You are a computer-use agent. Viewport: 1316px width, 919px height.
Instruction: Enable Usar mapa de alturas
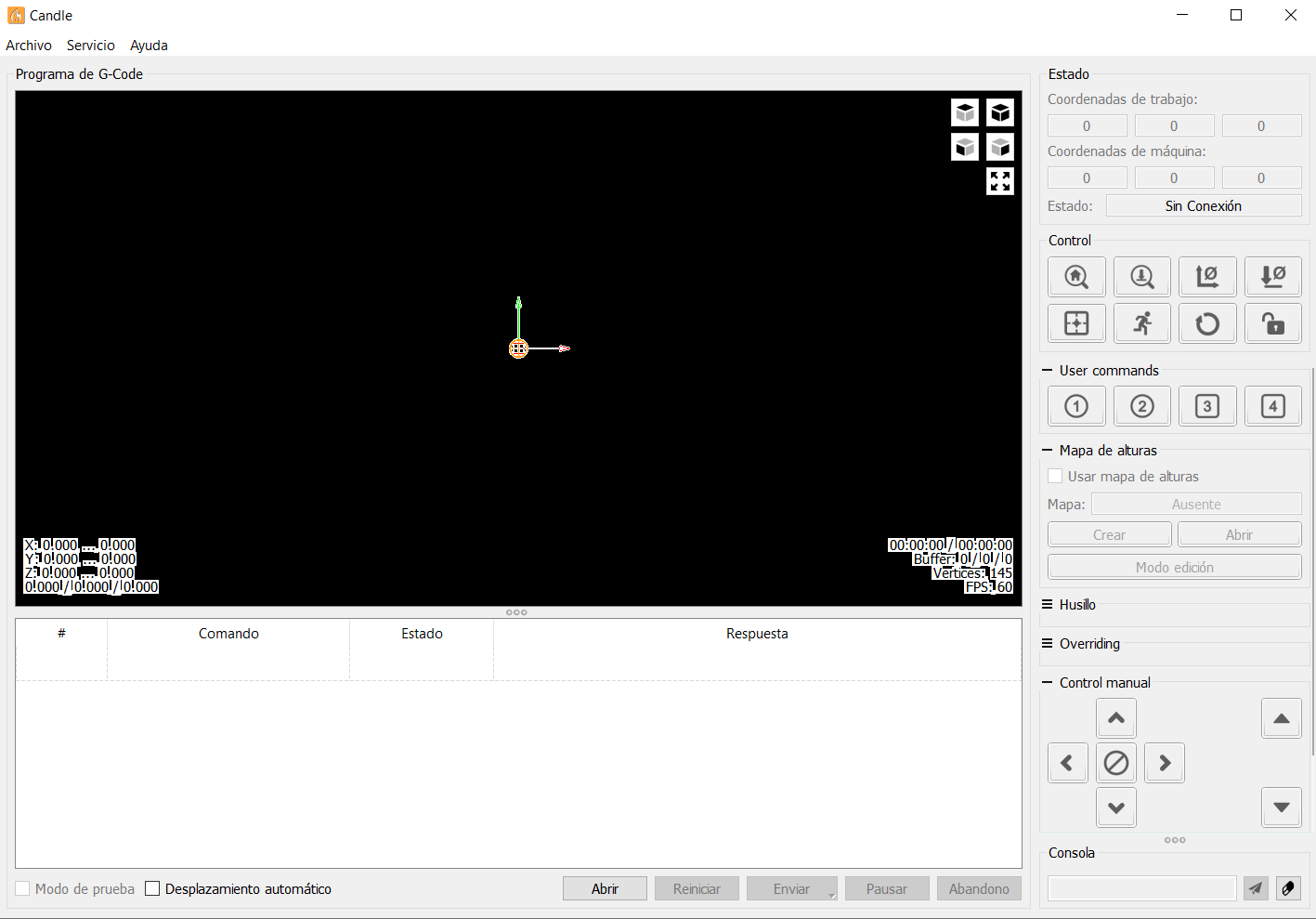tap(1055, 476)
